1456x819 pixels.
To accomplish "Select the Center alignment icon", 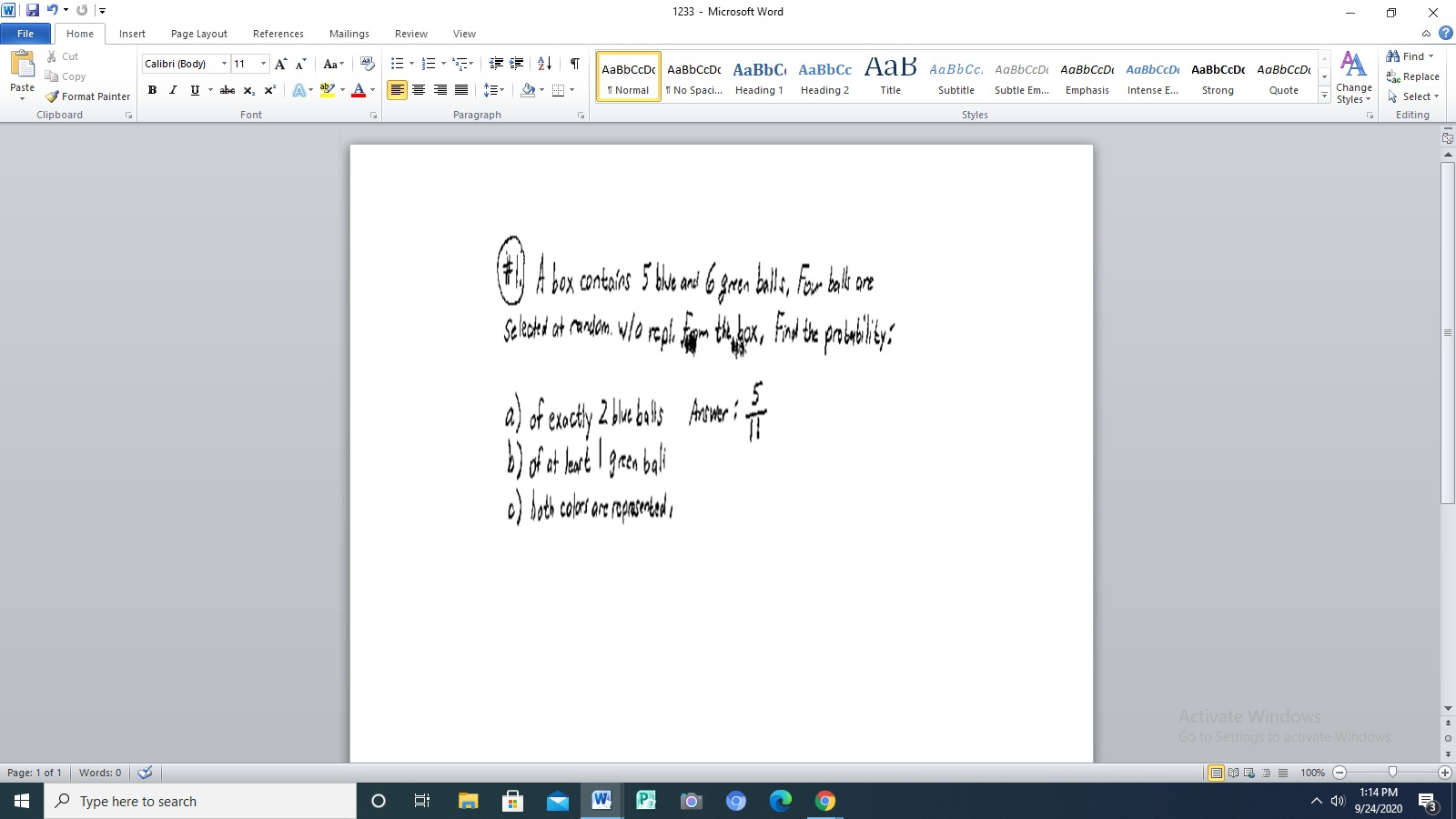I will [x=420, y=90].
